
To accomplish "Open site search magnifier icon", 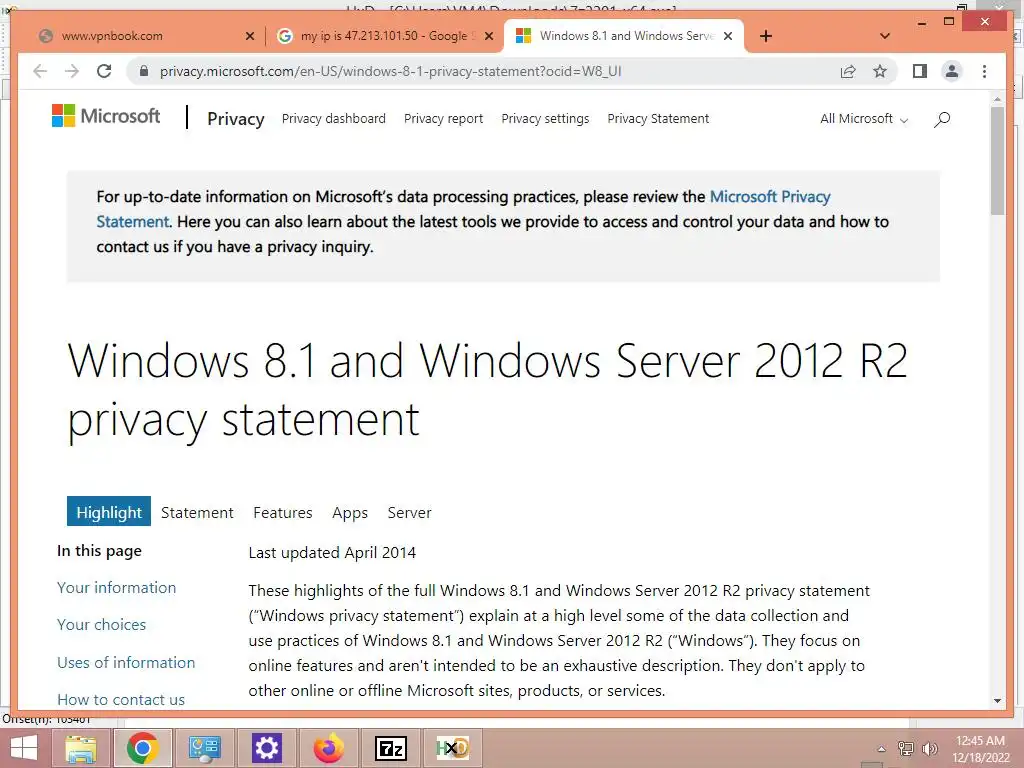I will [x=942, y=119].
